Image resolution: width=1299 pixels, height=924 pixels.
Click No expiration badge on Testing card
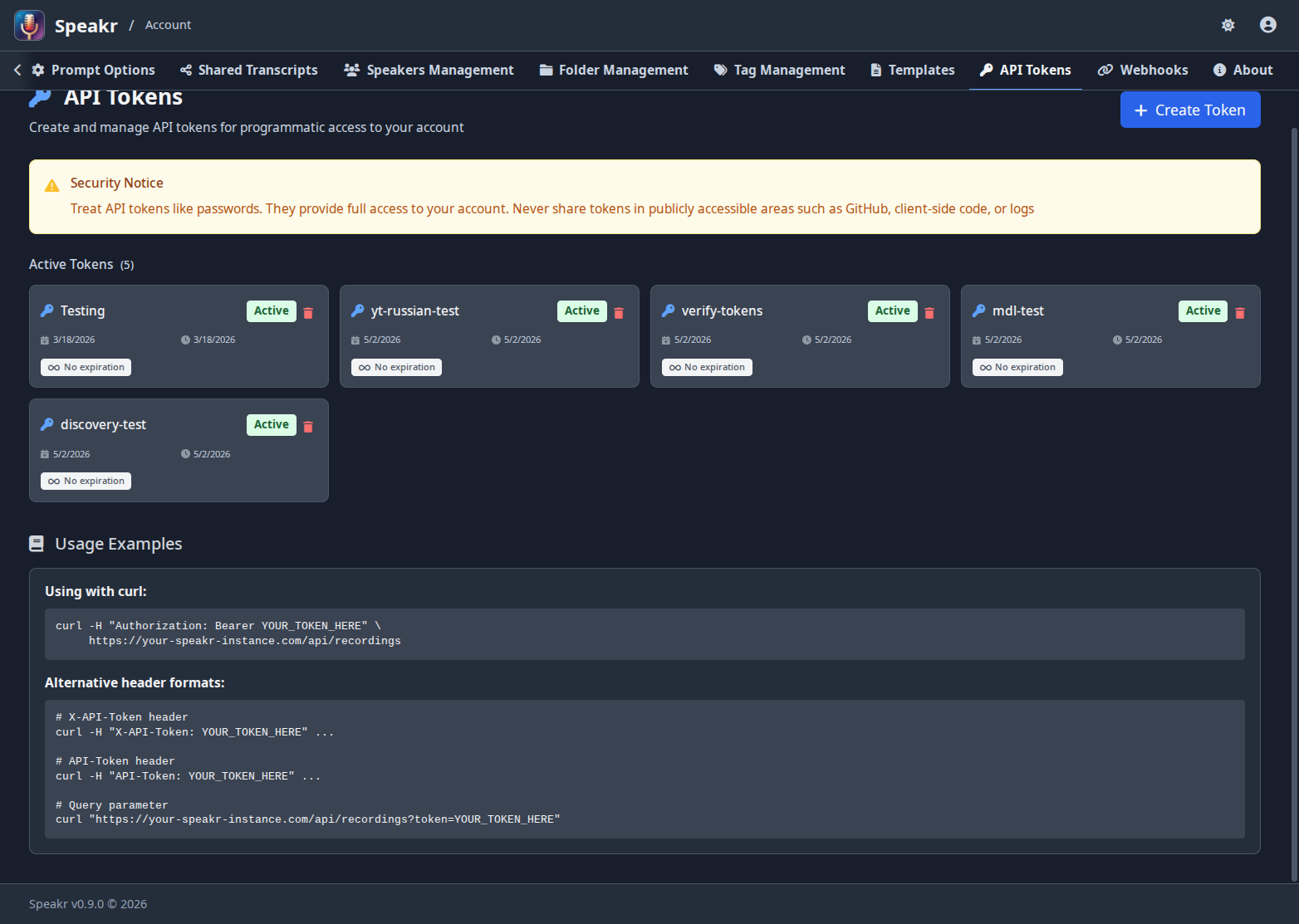click(86, 367)
